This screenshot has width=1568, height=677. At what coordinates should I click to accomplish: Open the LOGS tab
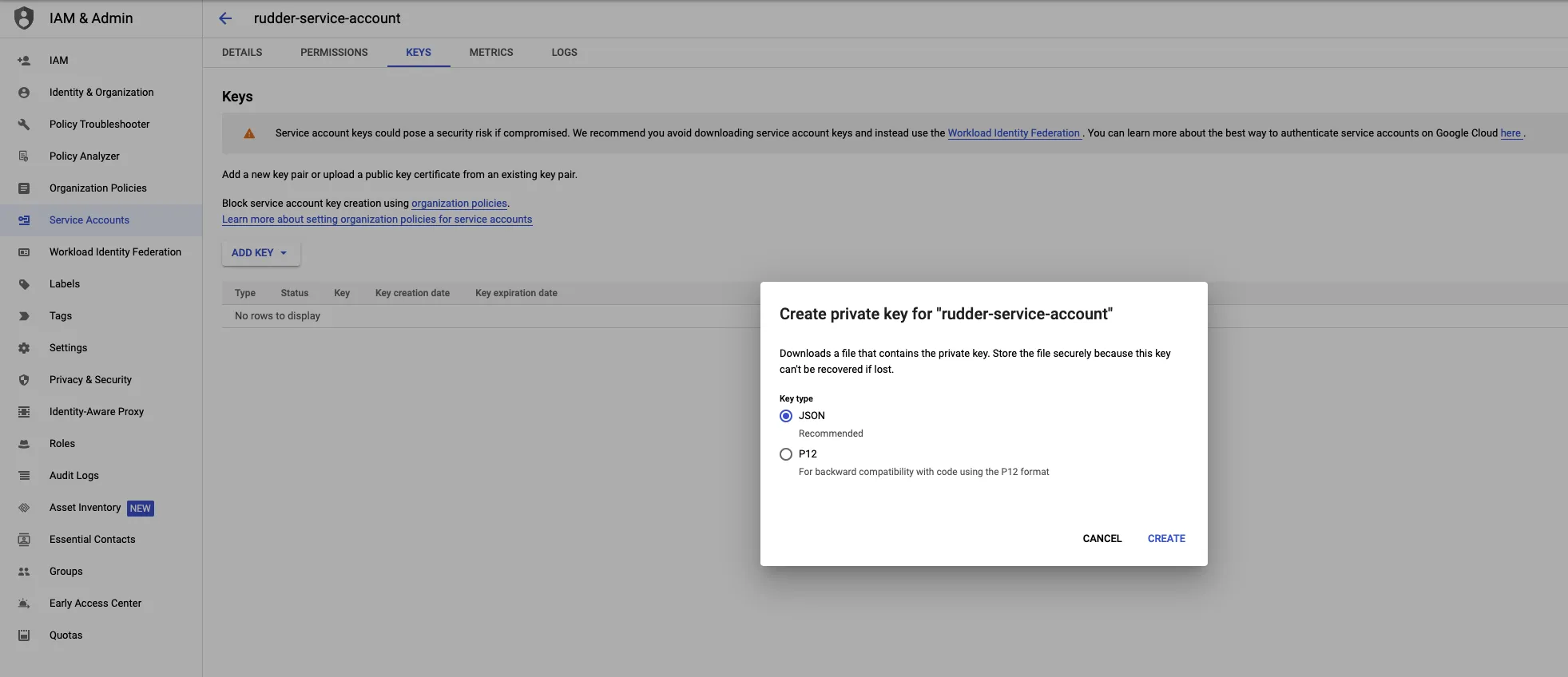coord(564,52)
